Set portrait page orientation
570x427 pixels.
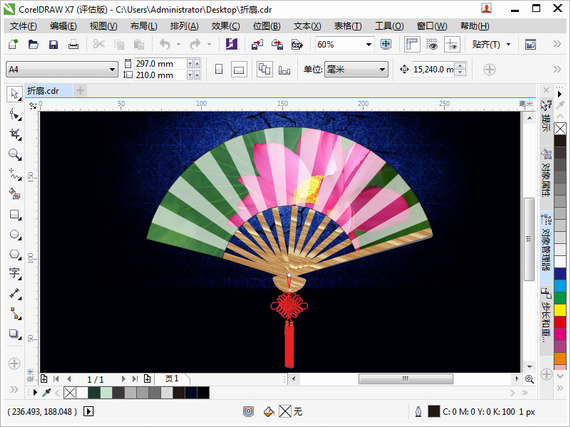[219, 69]
